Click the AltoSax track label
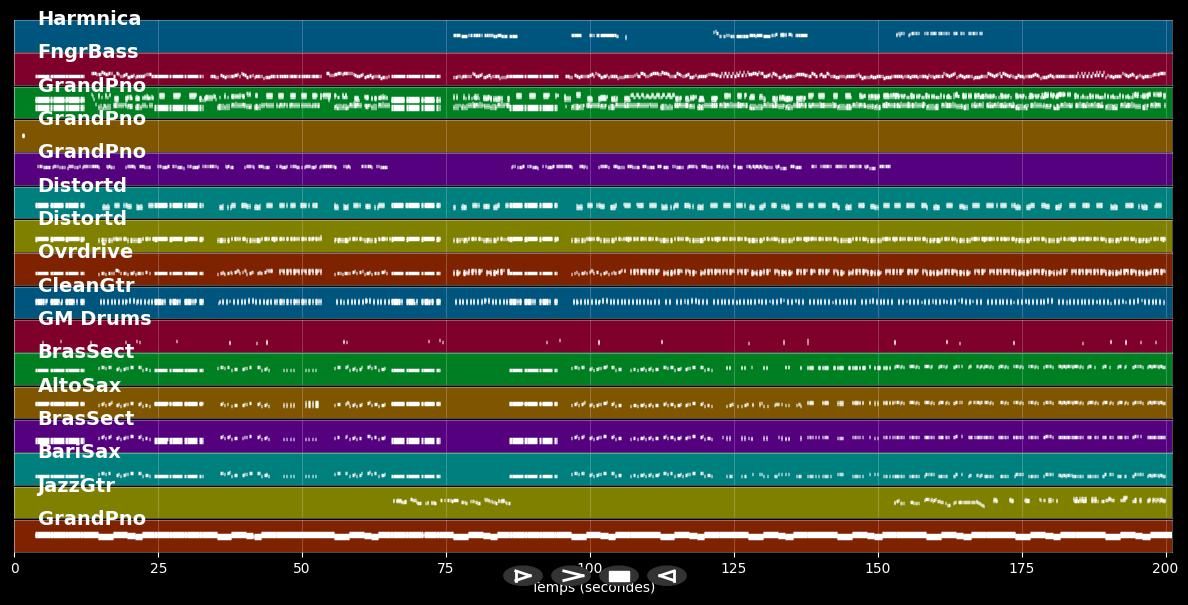This screenshot has width=1188, height=605. 79,386
